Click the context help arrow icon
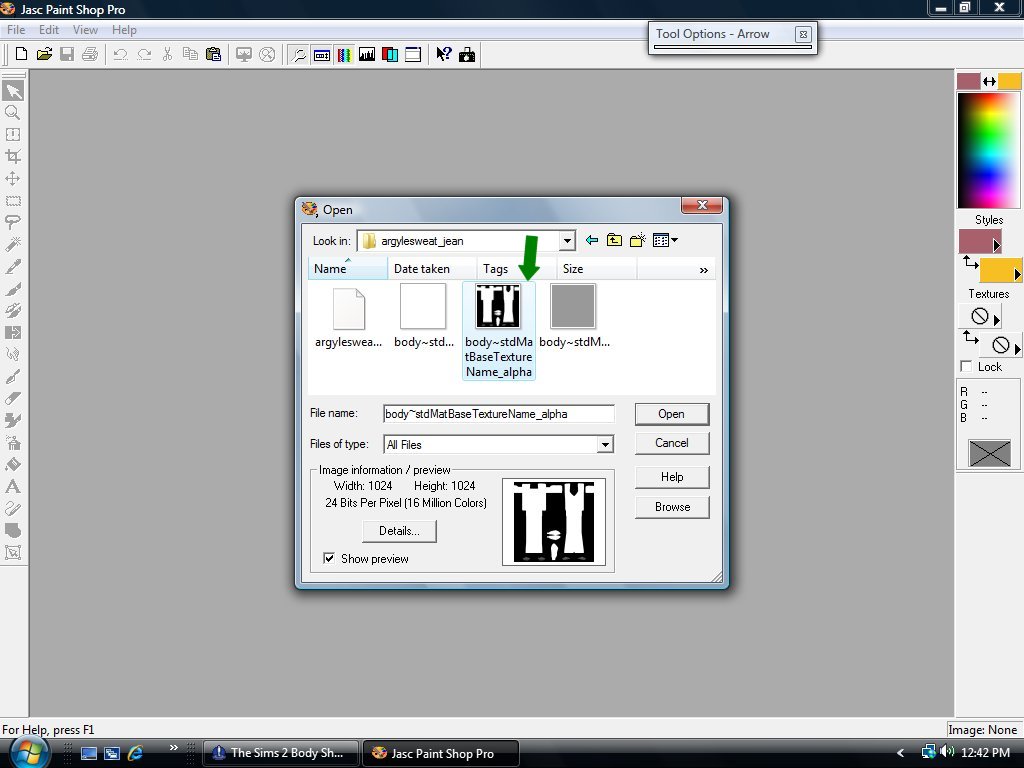The width and height of the screenshot is (1024, 768). [x=443, y=55]
